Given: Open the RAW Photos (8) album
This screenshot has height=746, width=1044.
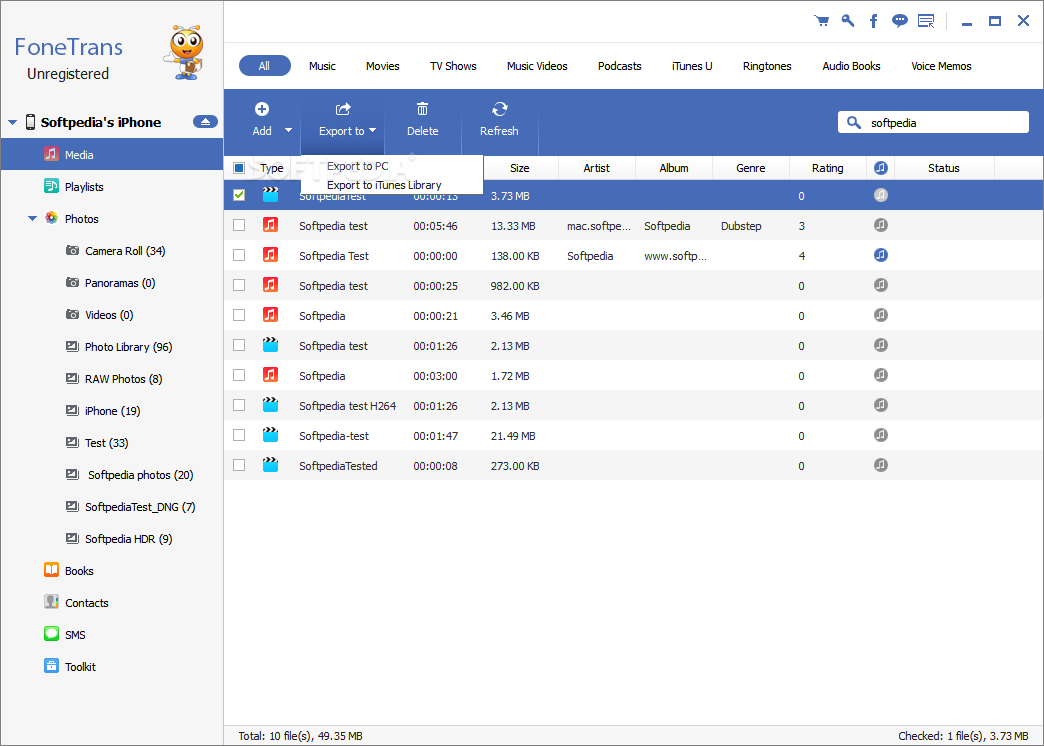Looking at the screenshot, I should pyautogui.click(x=114, y=379).
